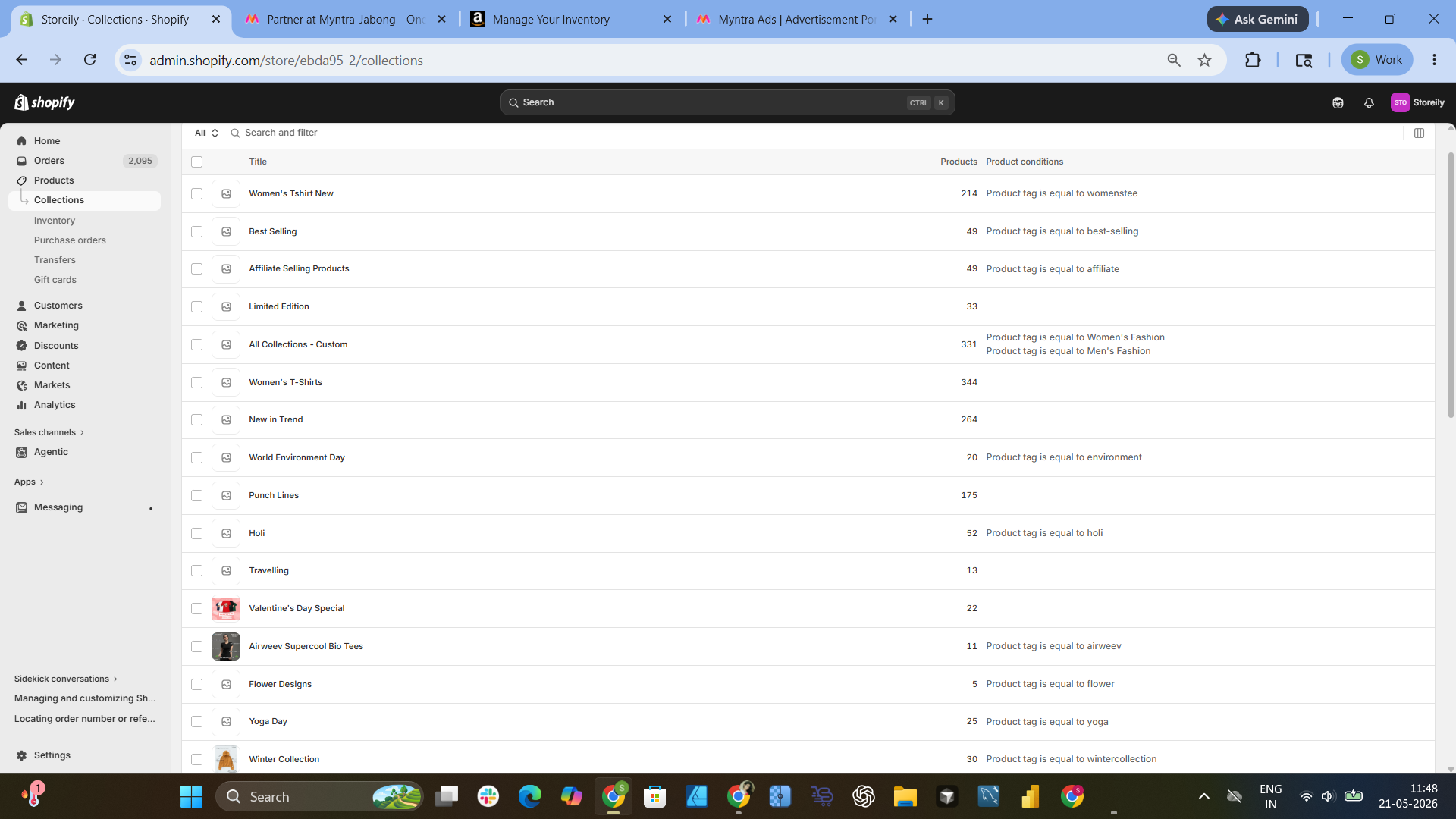This screenshot has width=1456, height=819.
Task: Click the edit columns icon
Action: click(1419, 133)
